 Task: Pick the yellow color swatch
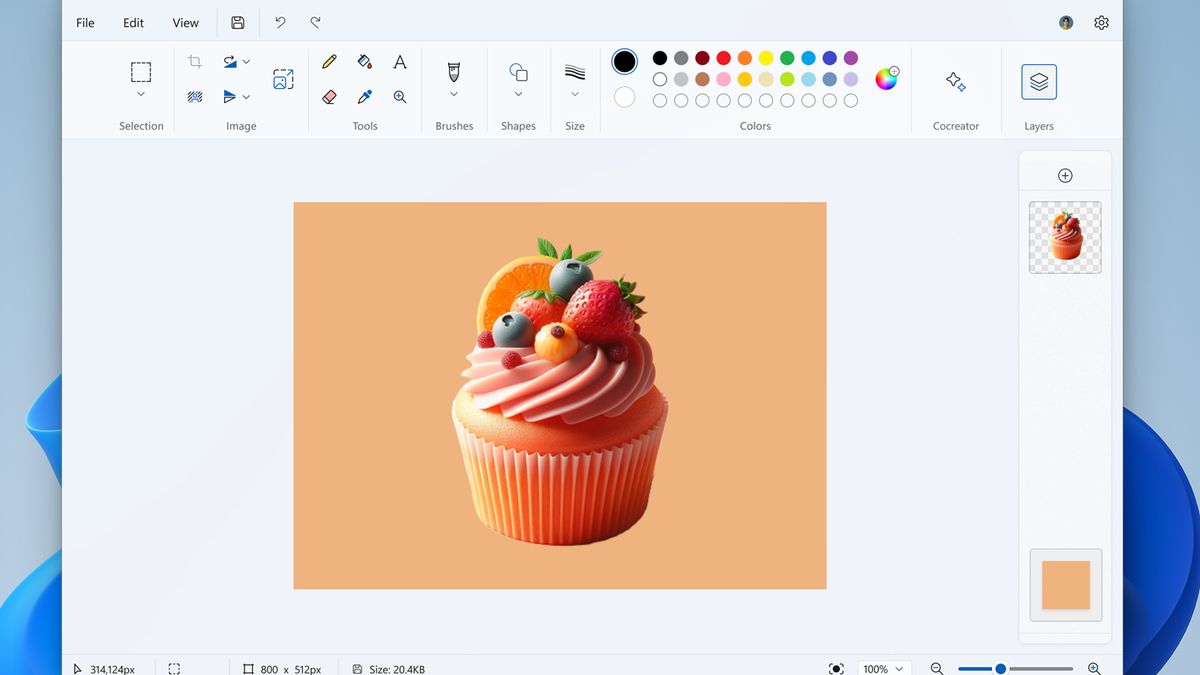[766, 58]
